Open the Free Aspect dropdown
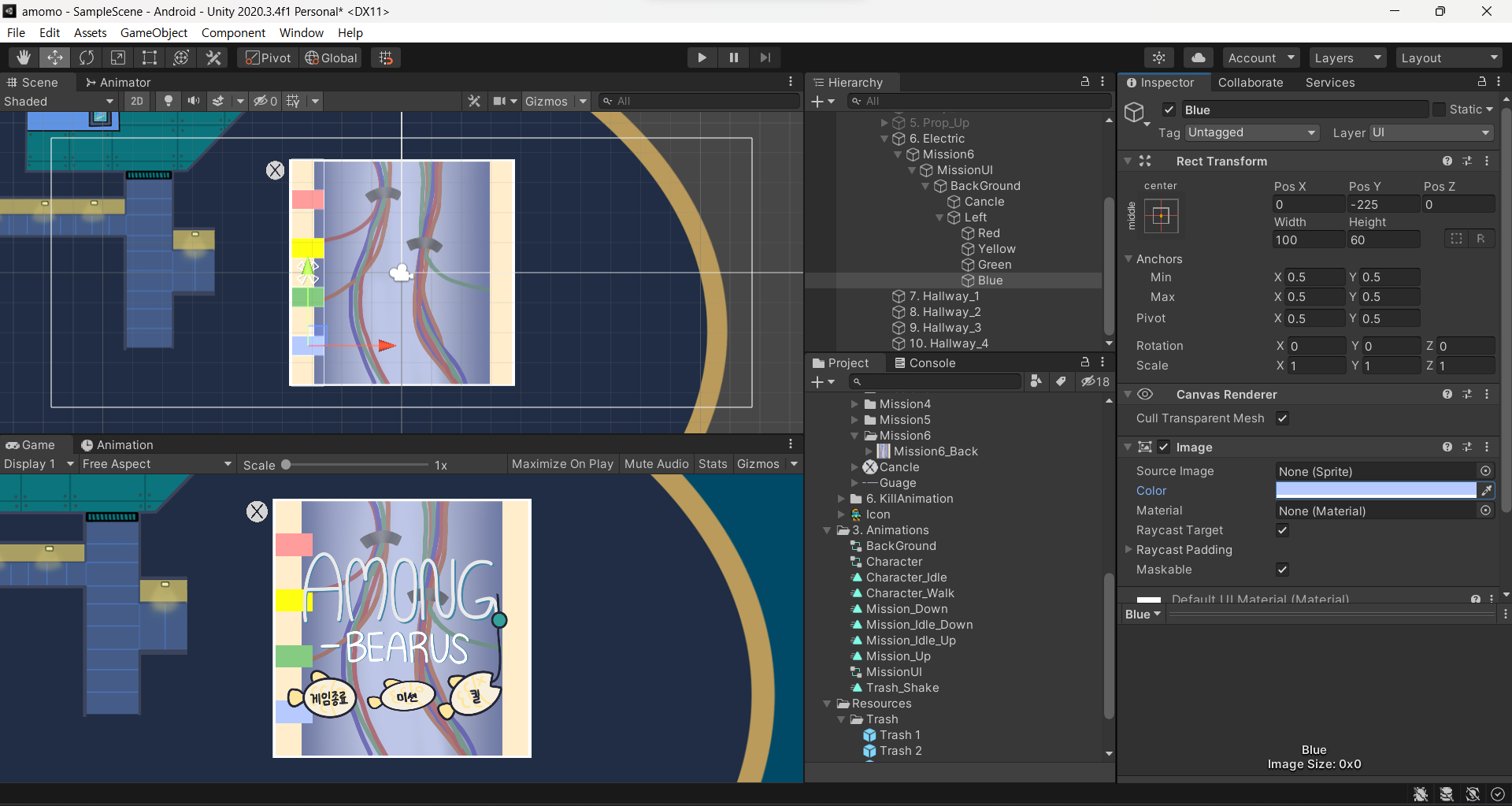The image size is (1512, 806). click(x=157, y=464)
